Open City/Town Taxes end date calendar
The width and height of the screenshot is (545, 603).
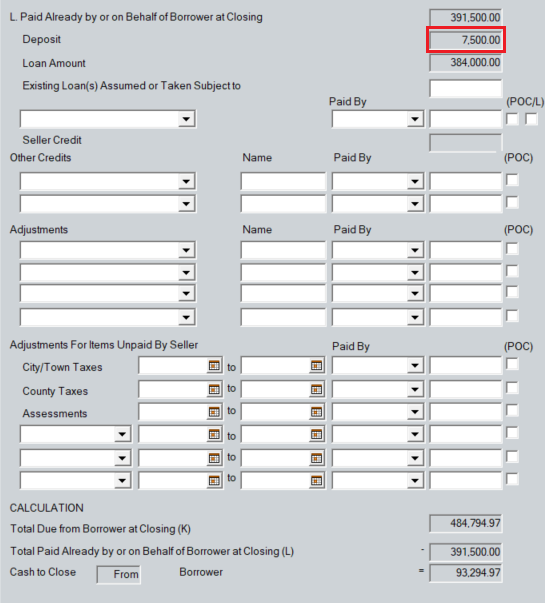(x=316, y=366)
